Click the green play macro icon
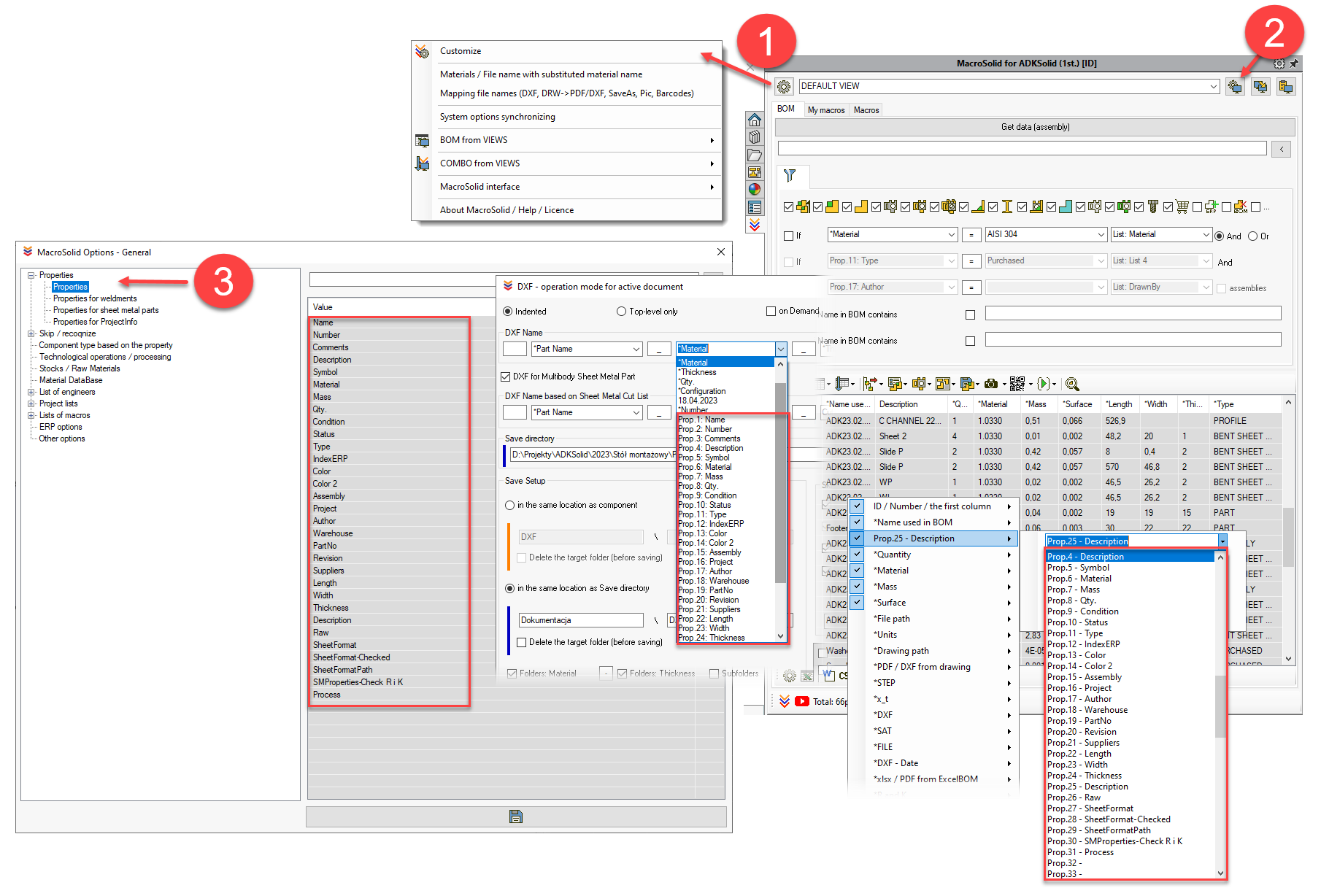 click(1044, 384)
